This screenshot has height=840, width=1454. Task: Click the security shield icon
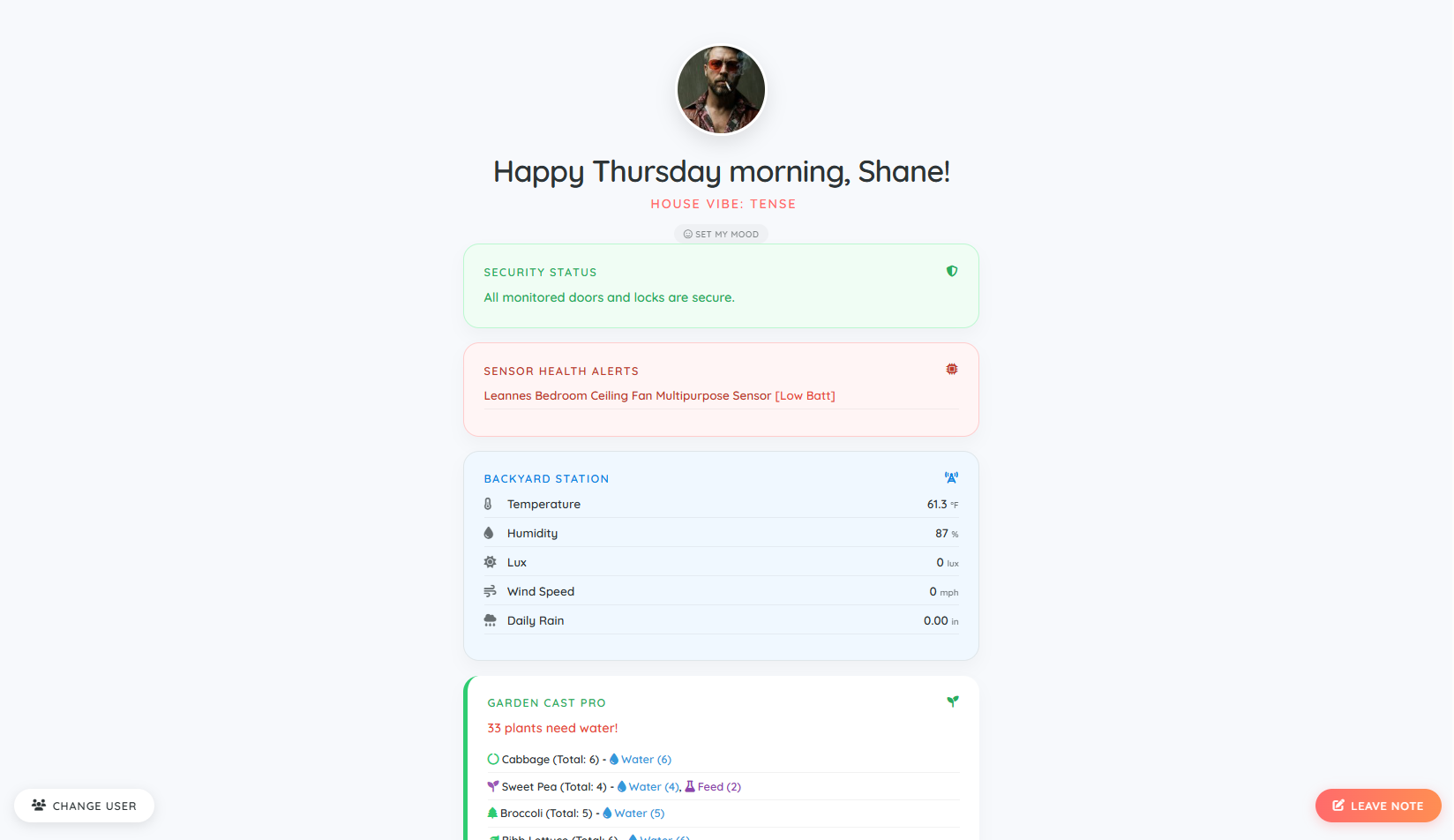[x=952, y=271]
